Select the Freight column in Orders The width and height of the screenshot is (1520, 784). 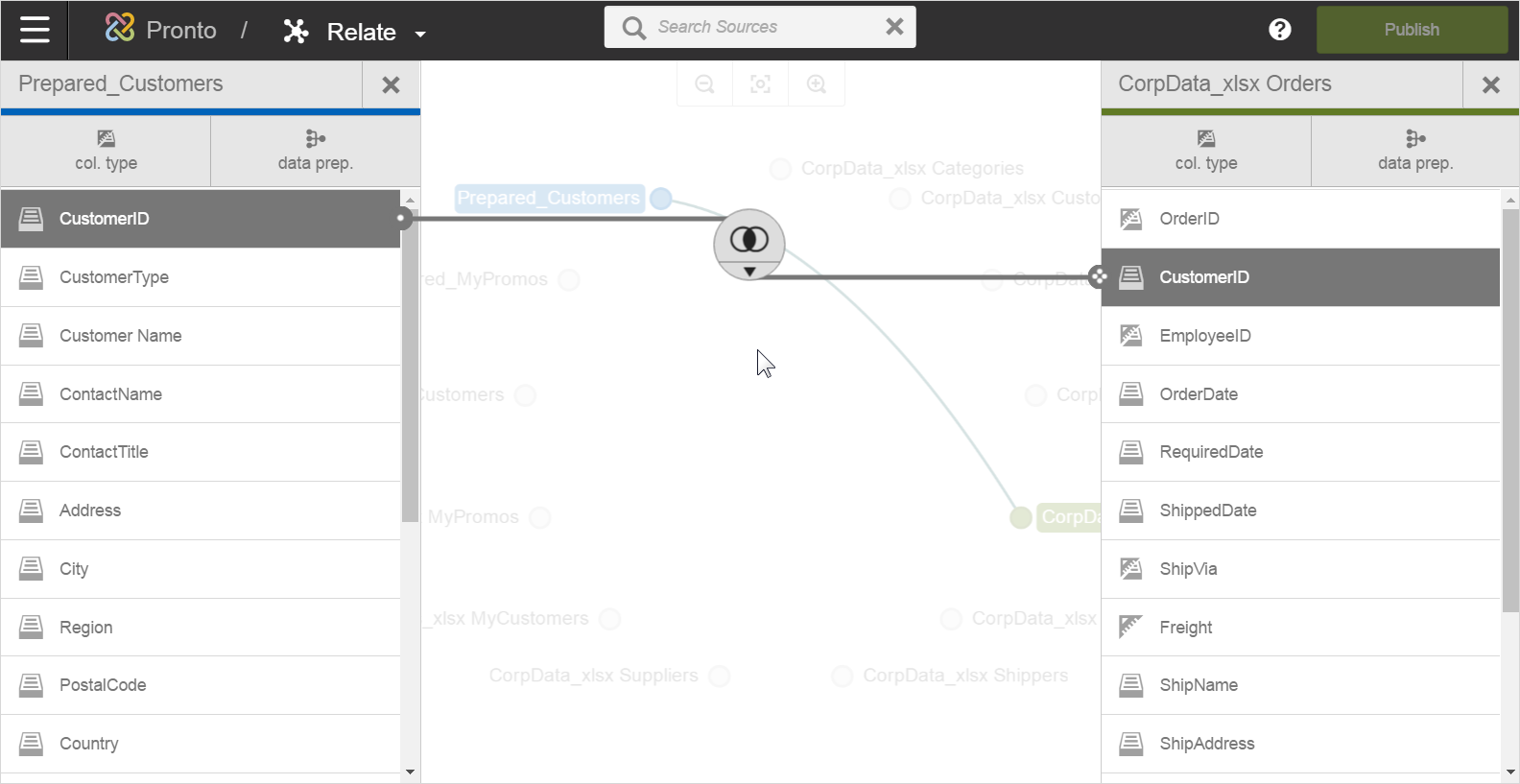pyautogui.click(x=1185, y=628)
